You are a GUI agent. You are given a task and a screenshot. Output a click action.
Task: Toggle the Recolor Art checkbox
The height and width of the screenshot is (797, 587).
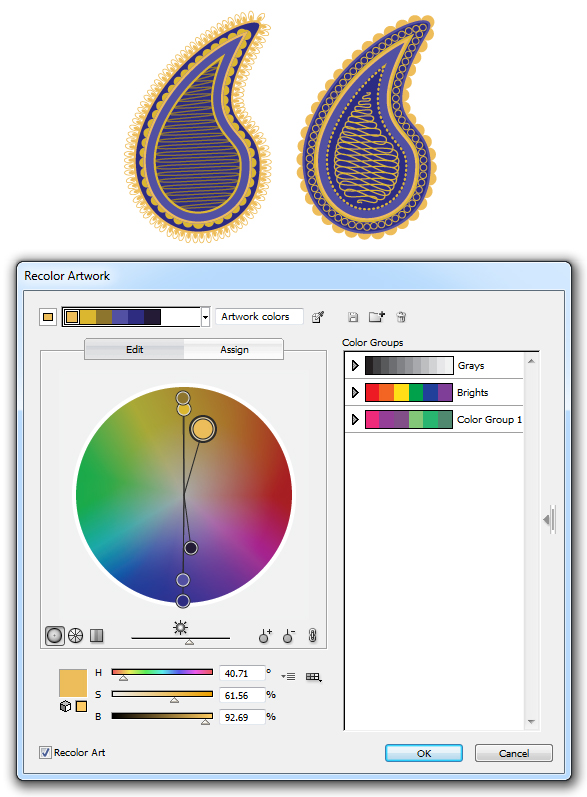[x=45, y=752]
